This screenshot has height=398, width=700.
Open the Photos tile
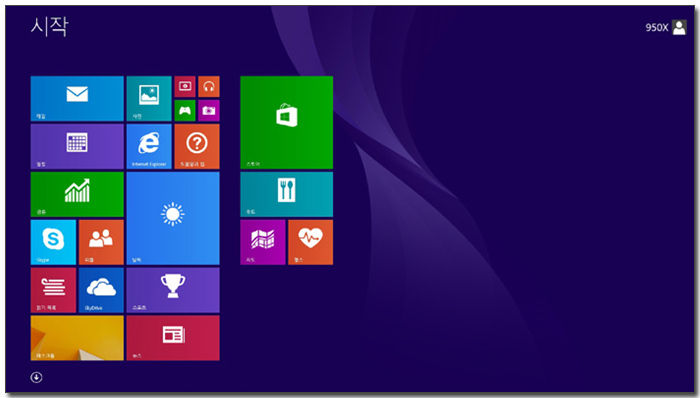click(x=149, y=98)
